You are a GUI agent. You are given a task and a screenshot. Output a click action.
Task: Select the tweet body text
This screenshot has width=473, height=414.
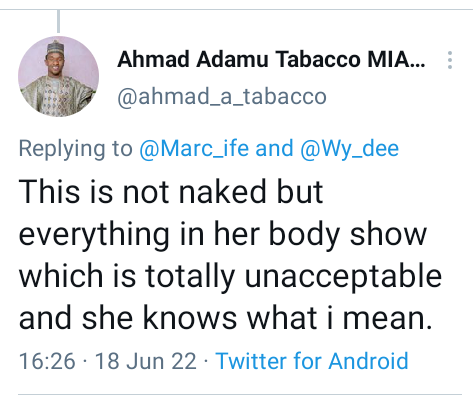230,255
